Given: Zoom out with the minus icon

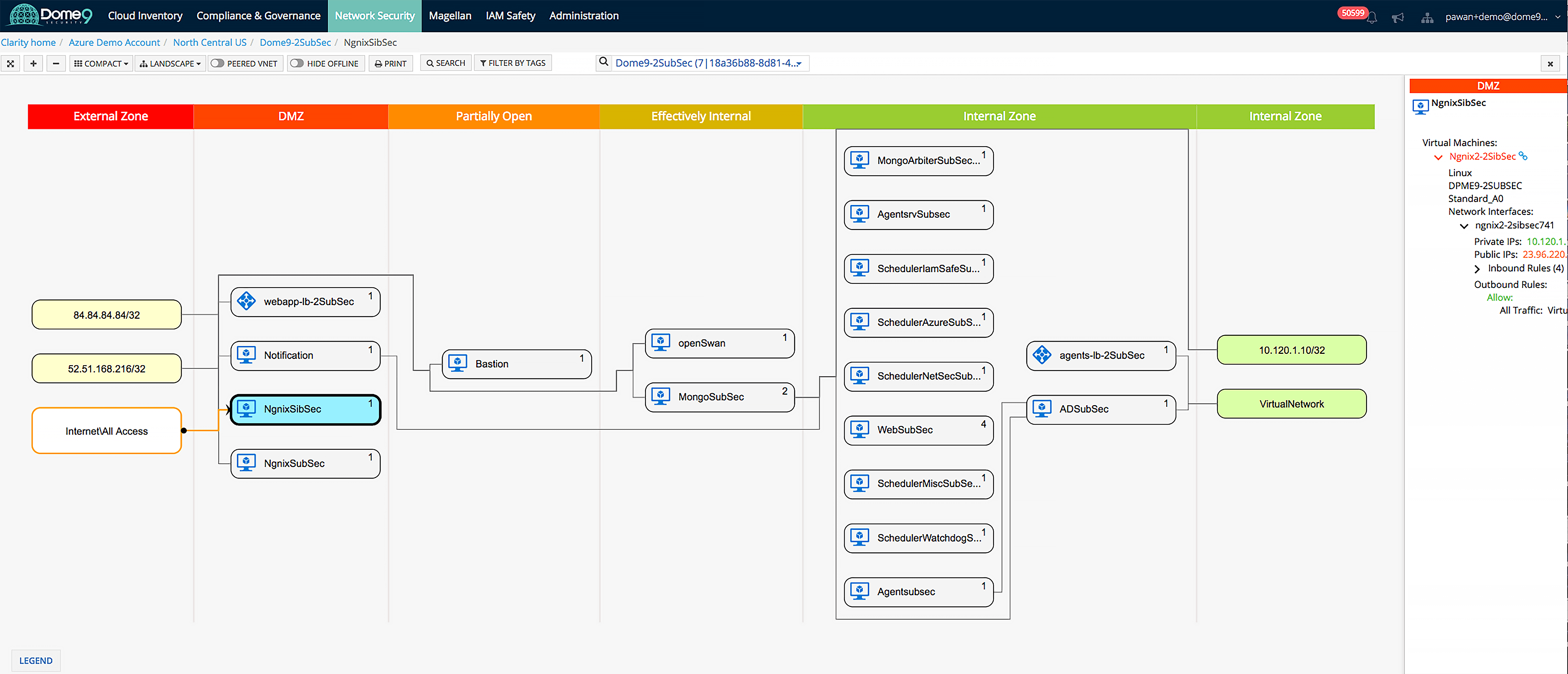Looking at the screenshot, I should point(56,63).
